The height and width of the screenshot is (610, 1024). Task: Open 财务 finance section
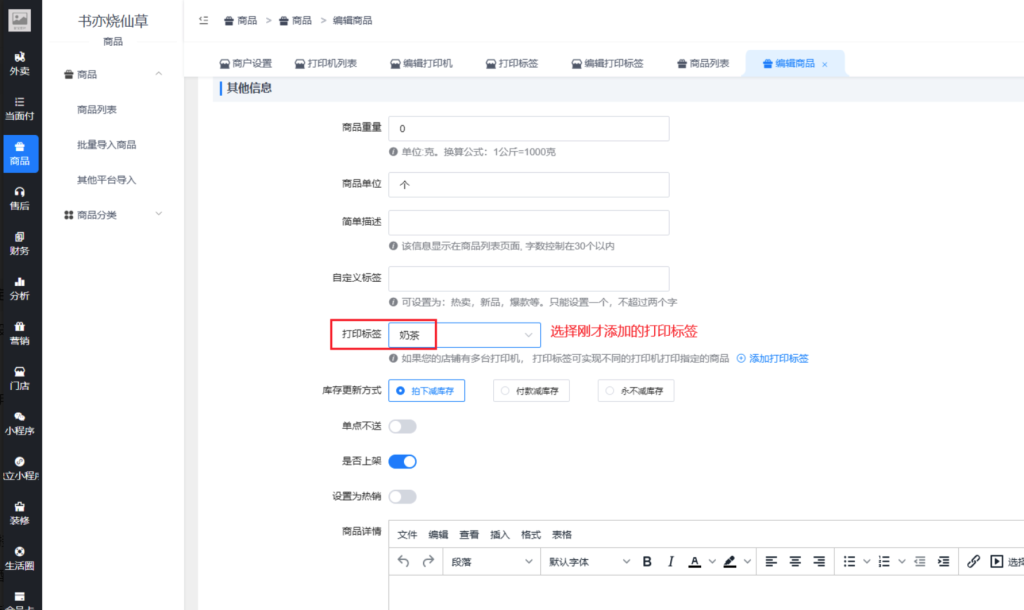click(19, 243)
